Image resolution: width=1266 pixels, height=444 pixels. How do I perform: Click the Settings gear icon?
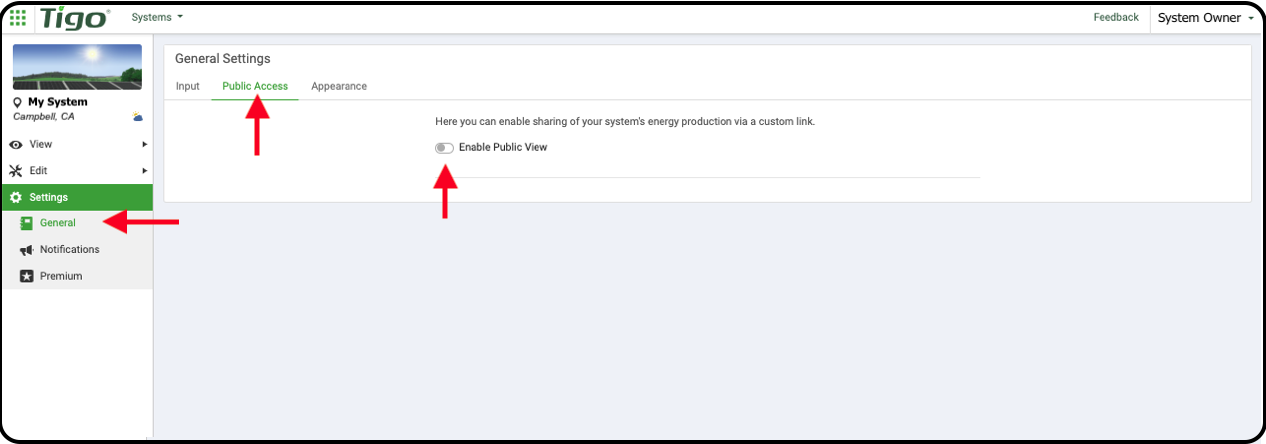[x=16, y=197]
